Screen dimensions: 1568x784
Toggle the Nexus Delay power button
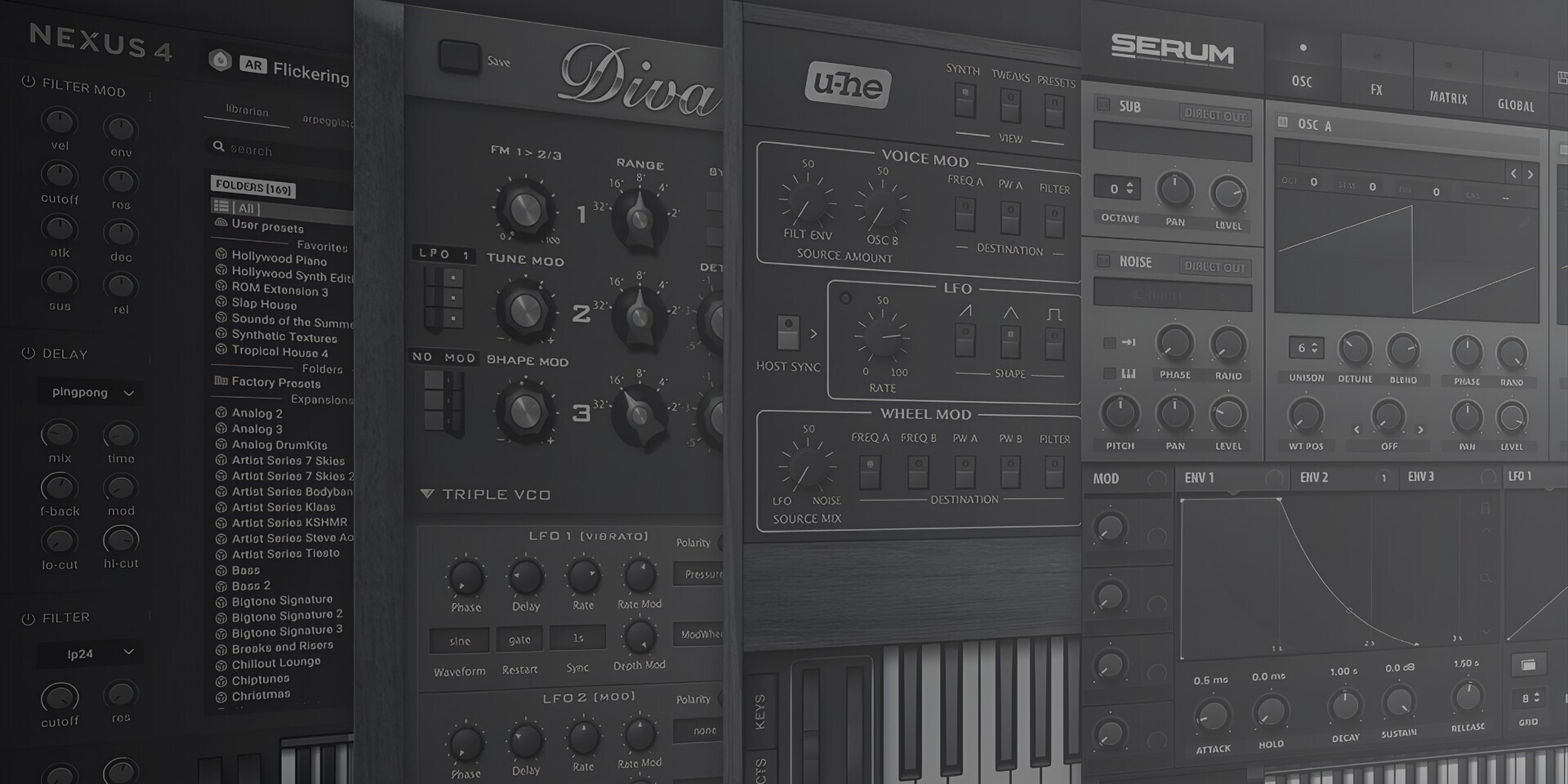29,353
